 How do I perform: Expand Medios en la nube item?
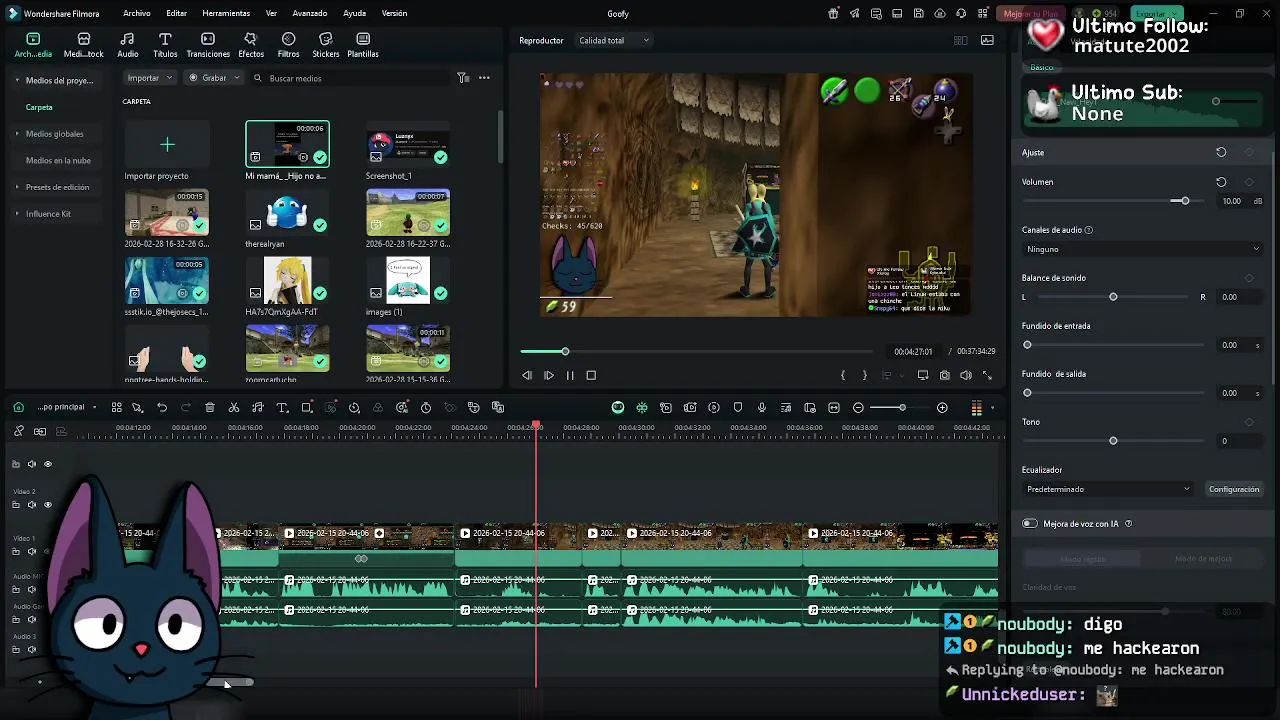coord(58,160)
